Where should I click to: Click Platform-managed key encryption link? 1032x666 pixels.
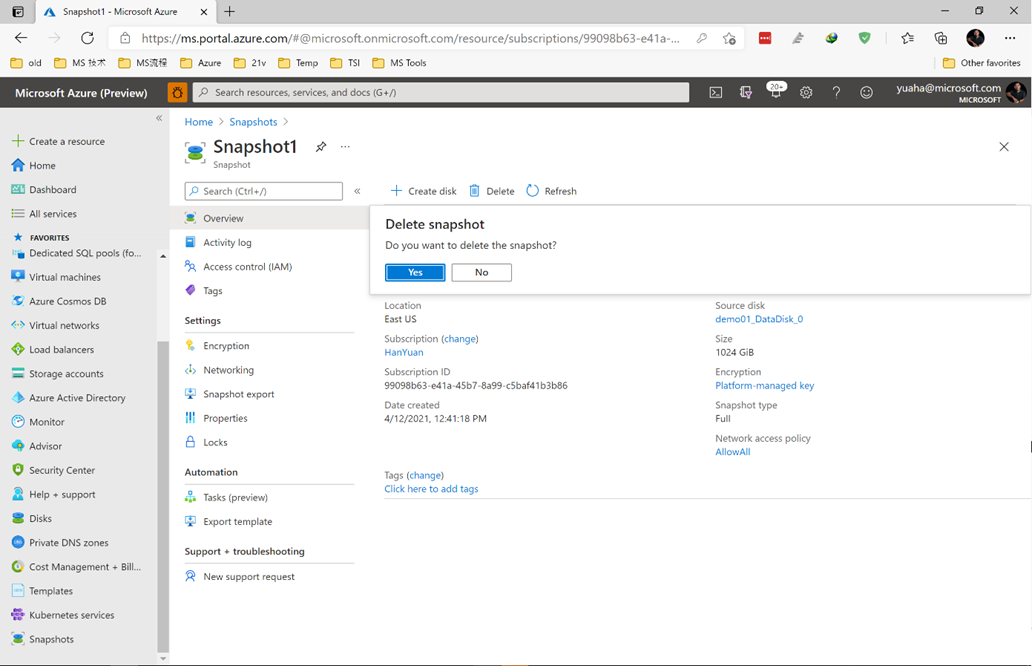[765, 386]
